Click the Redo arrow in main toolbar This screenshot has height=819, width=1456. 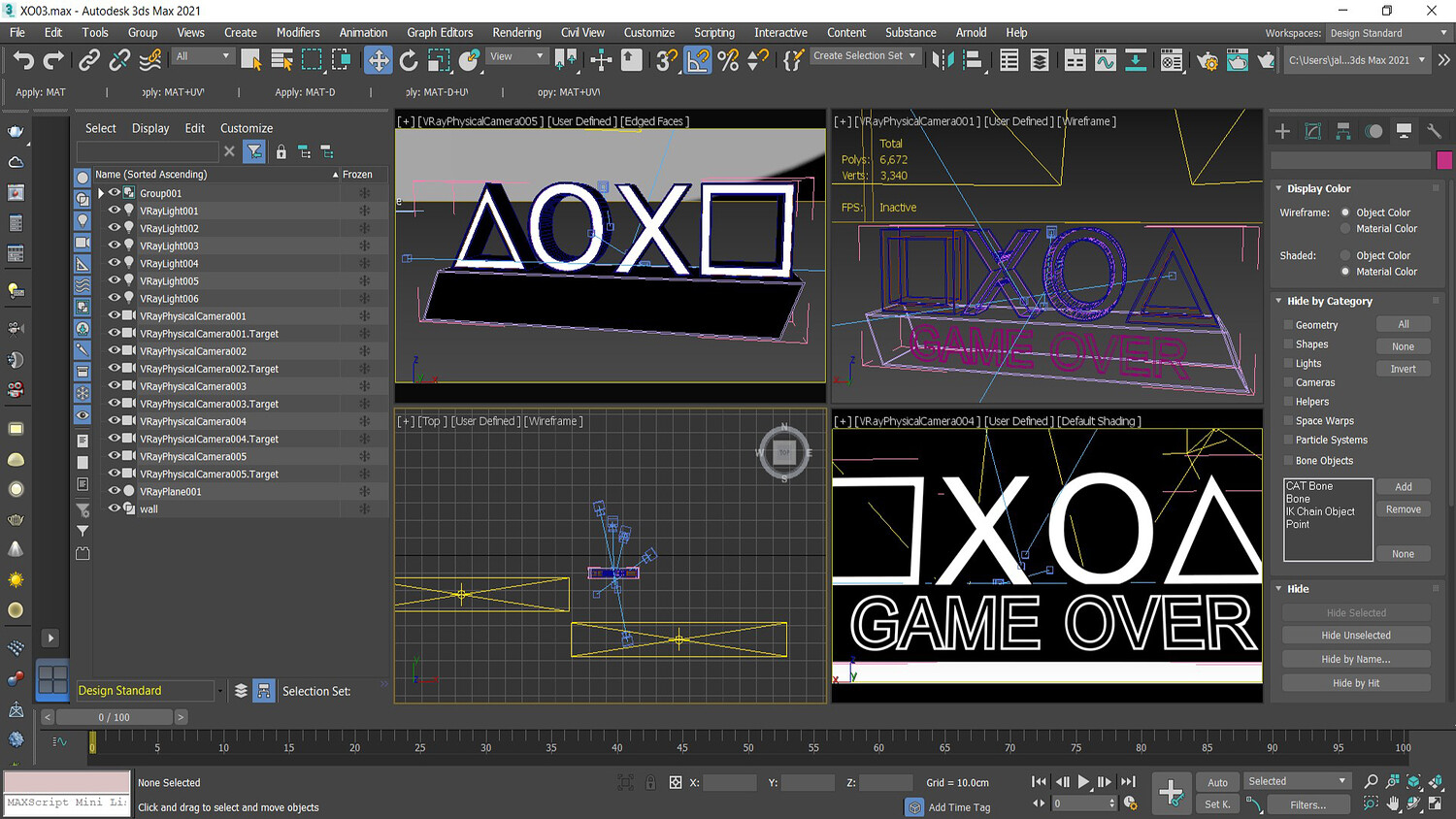[53, 61]
